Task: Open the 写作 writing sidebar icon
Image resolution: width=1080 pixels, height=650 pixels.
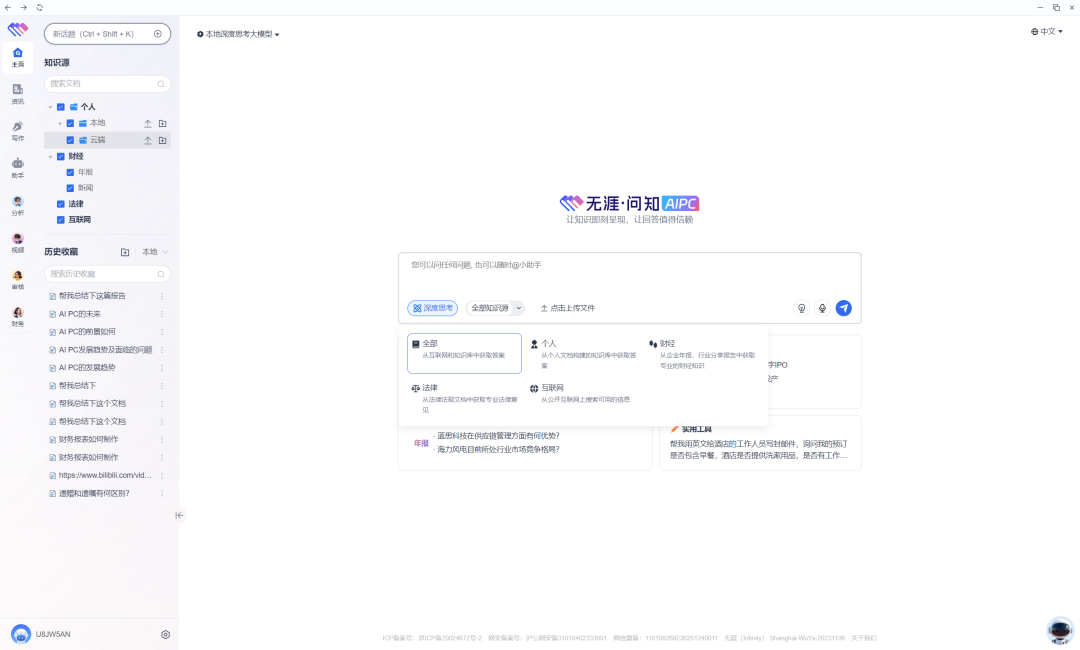Action: point(18,131)
